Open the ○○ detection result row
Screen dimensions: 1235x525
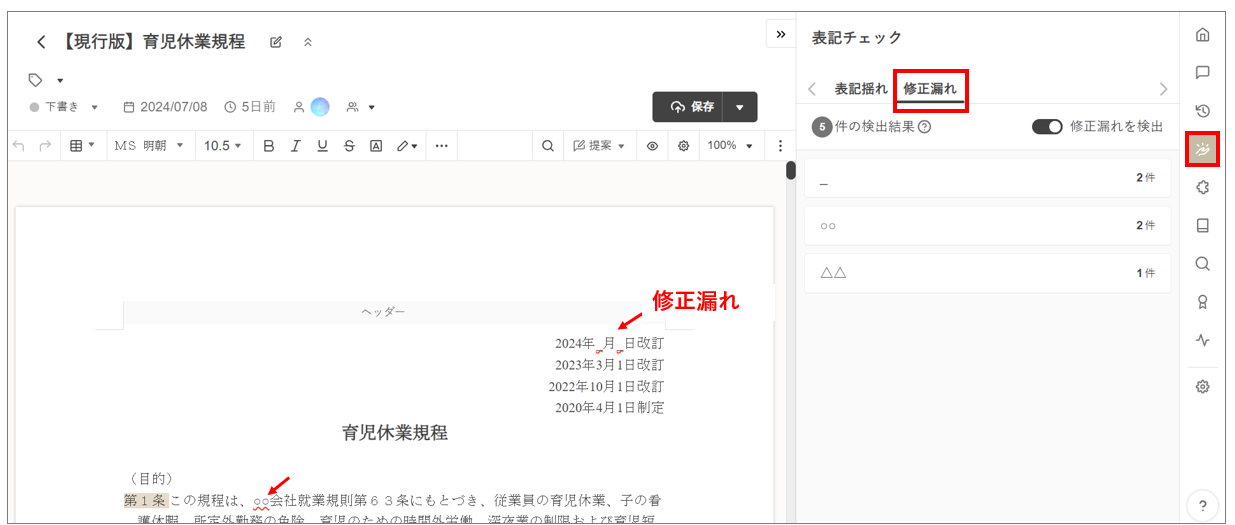coord(986,226)
